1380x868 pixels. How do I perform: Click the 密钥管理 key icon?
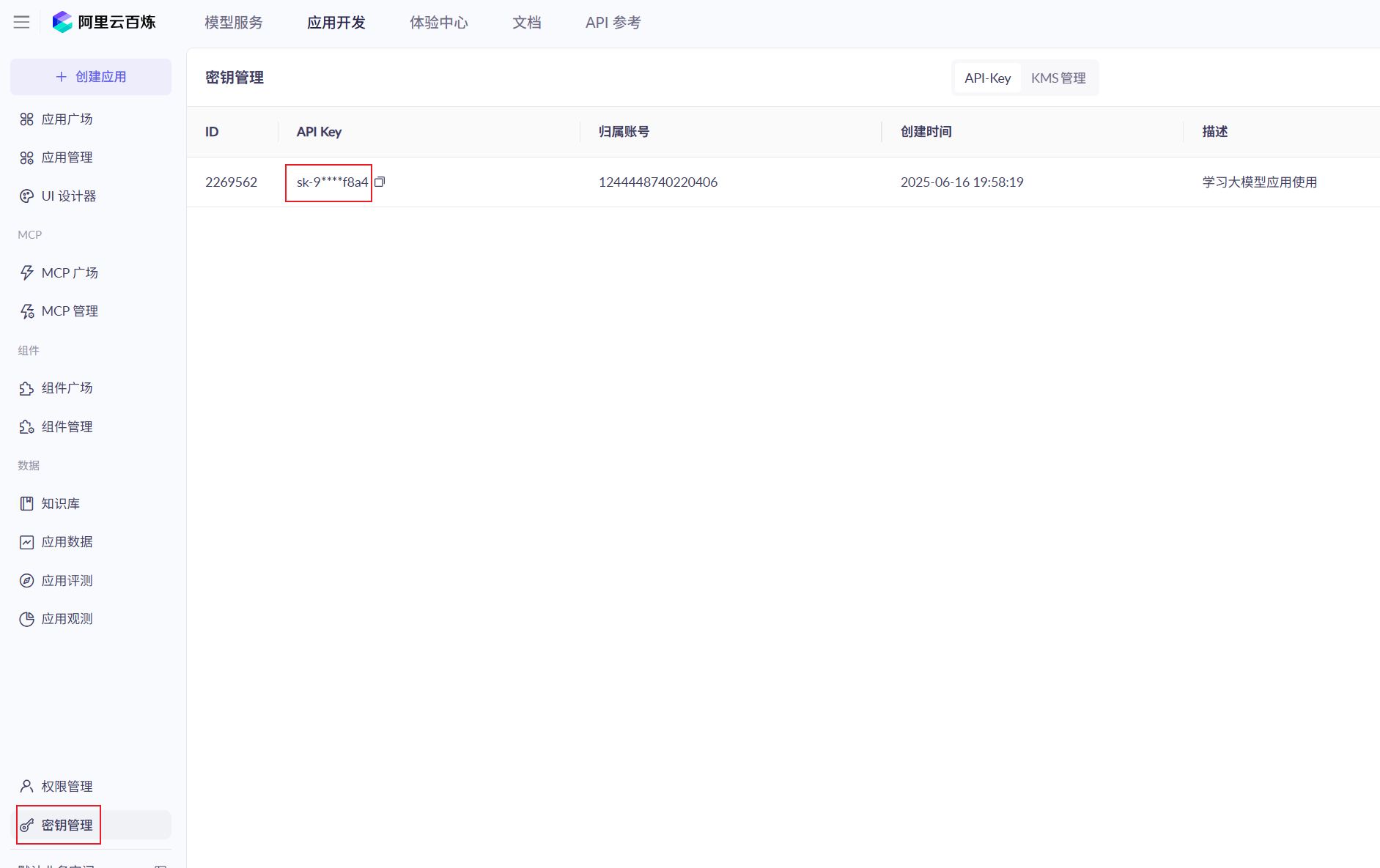pyautogui.click(x=27, y=825)
